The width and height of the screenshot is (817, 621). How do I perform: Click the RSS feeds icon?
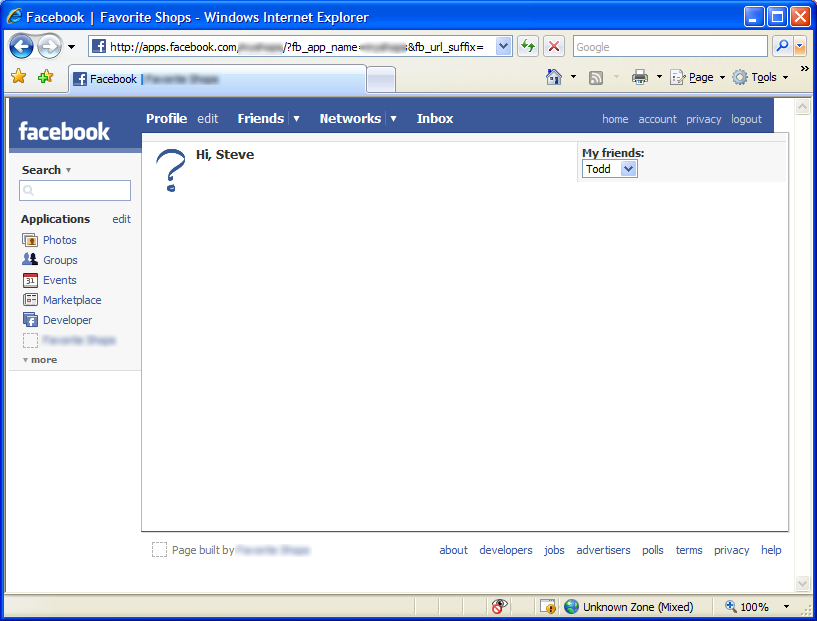click(596, 77)
